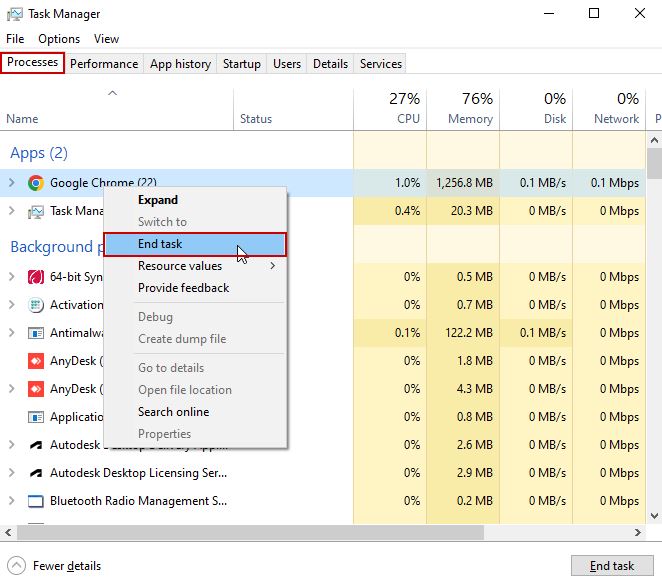
Task: Click the vertical scrollbar thumb
Action: click(654, 163)
